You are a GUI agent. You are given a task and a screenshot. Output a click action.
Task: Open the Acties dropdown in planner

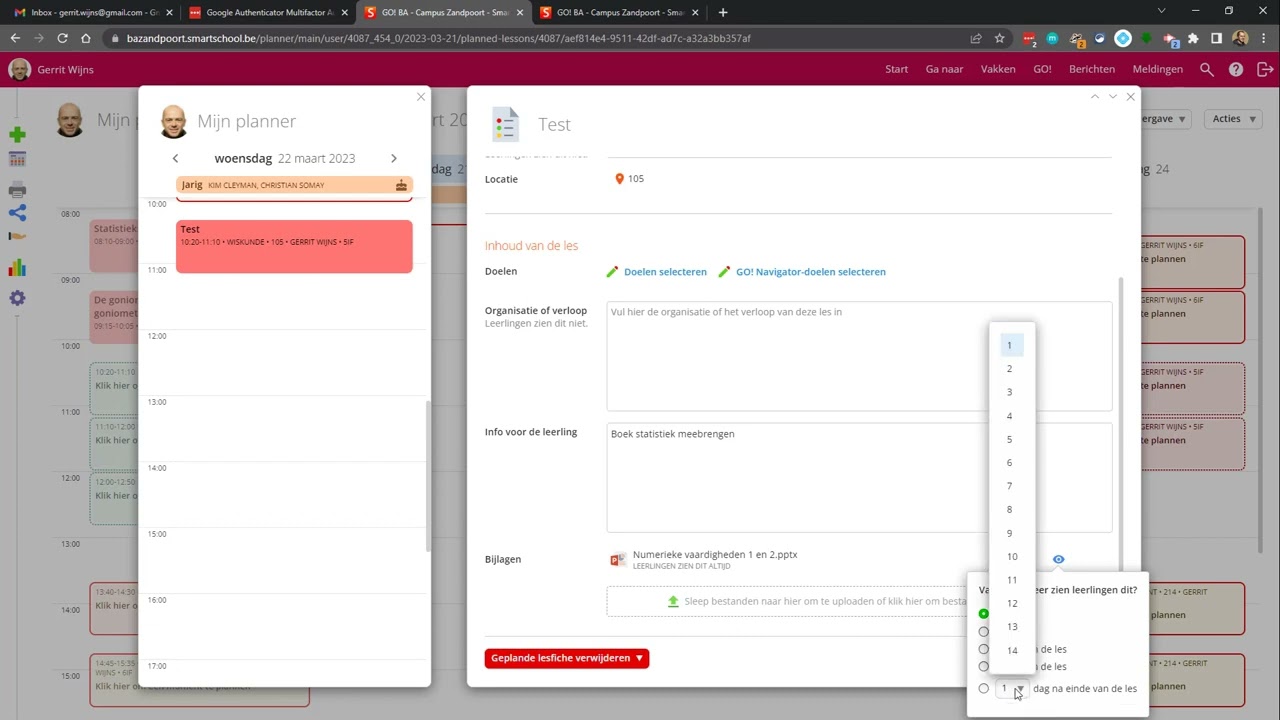tap(1231, 118)
